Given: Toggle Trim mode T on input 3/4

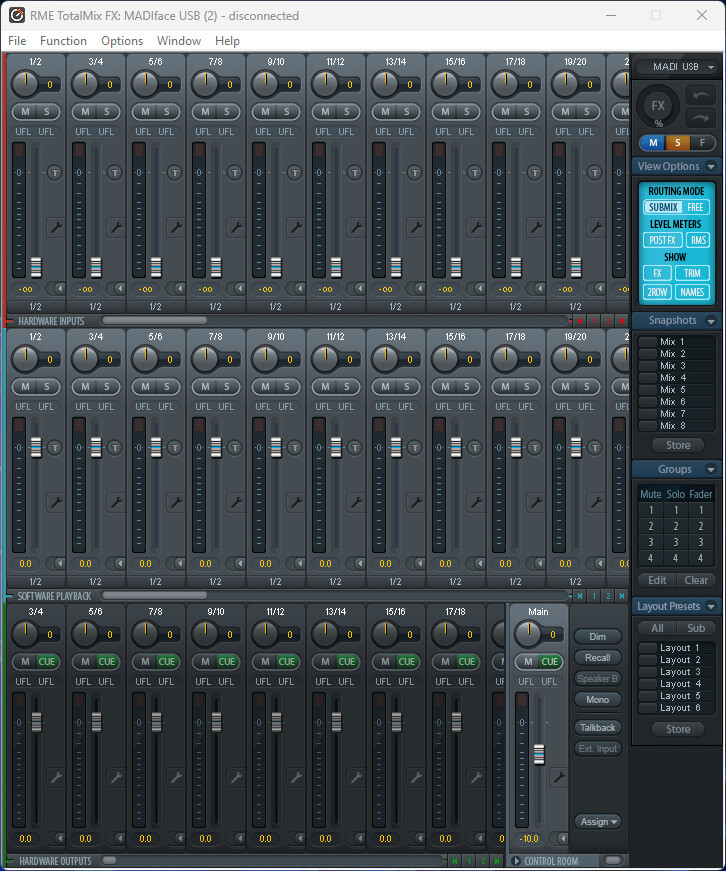Looking at the screenshot, I should pyautogui.click(x=114, y=172).
